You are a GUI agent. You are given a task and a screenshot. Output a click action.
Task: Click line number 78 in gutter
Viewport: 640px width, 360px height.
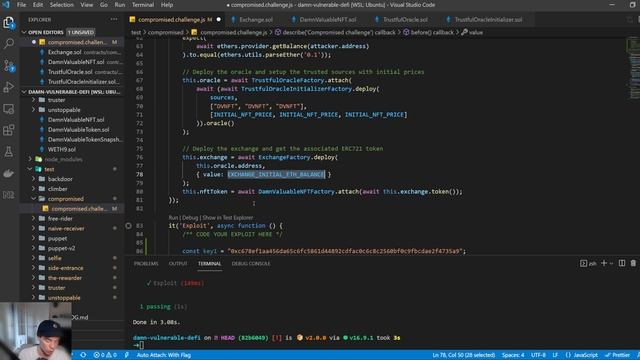click(x=140, y=174)
